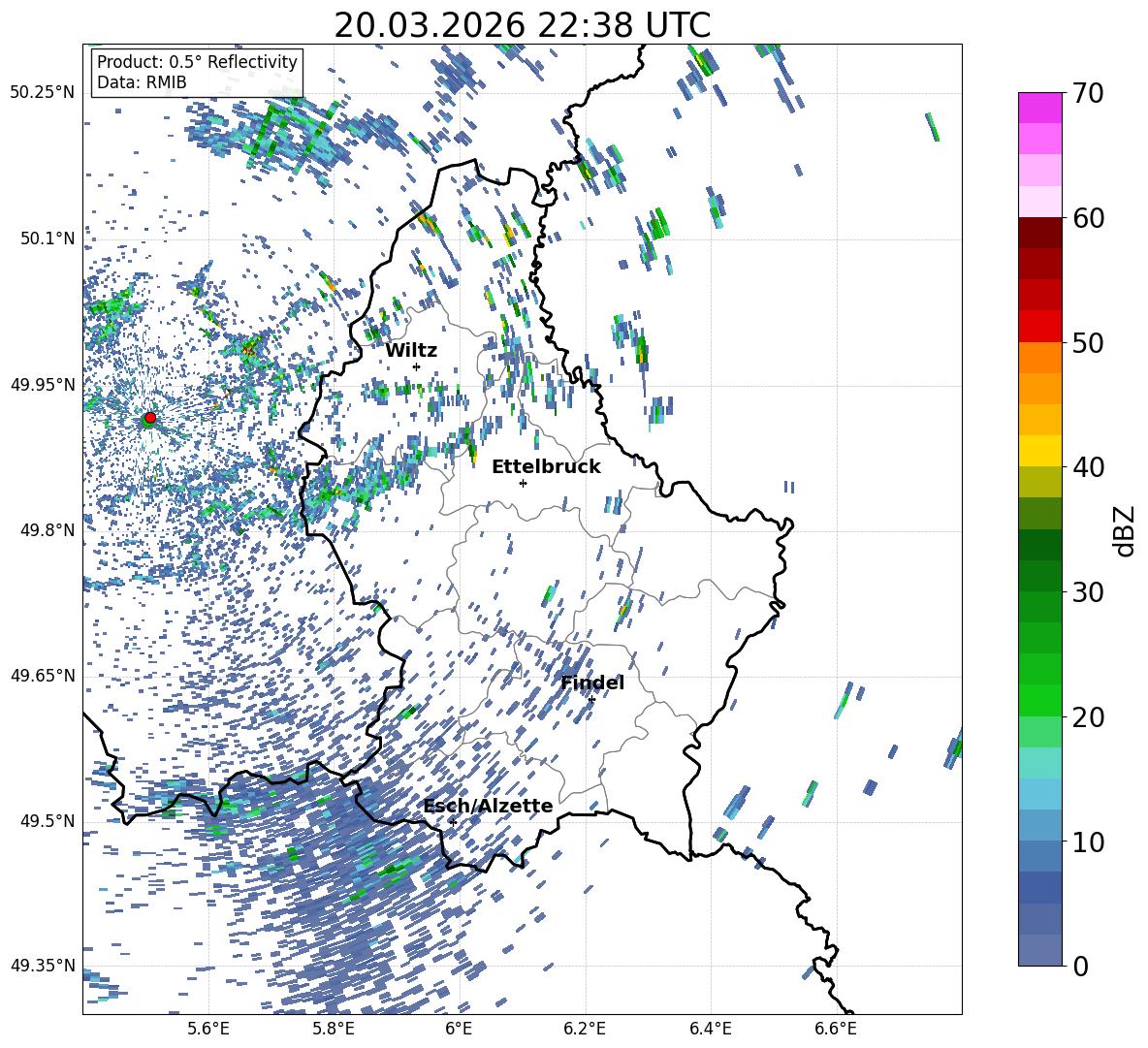Pick the bright red 50 dBZ swatch

1040,326
